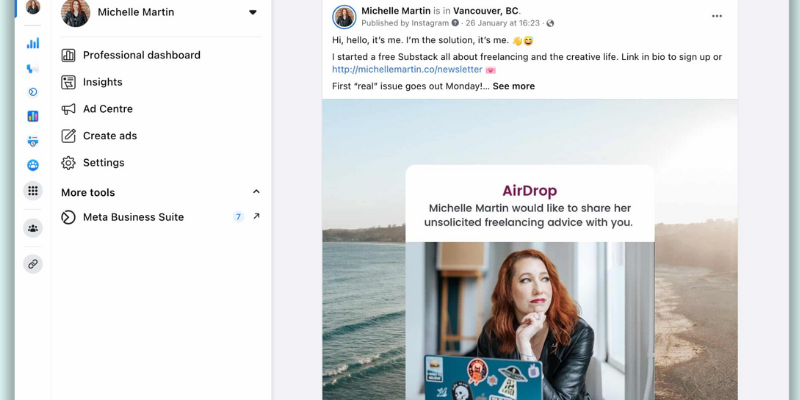Expand the post with See more

pyautogui.click(x=514, y=86)
